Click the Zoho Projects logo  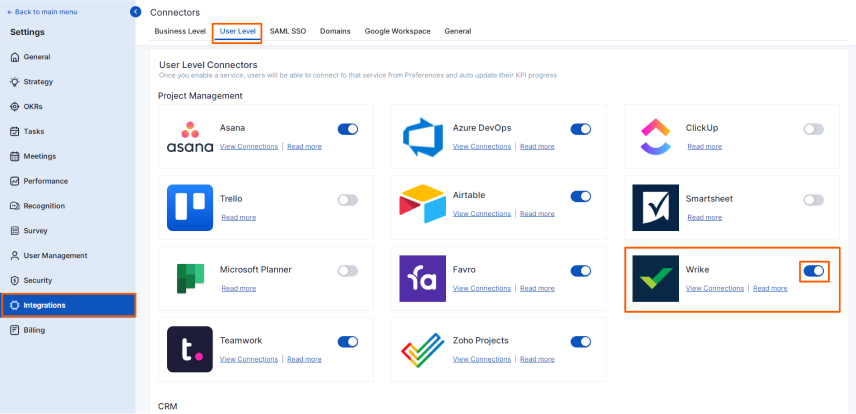(423, 350)
